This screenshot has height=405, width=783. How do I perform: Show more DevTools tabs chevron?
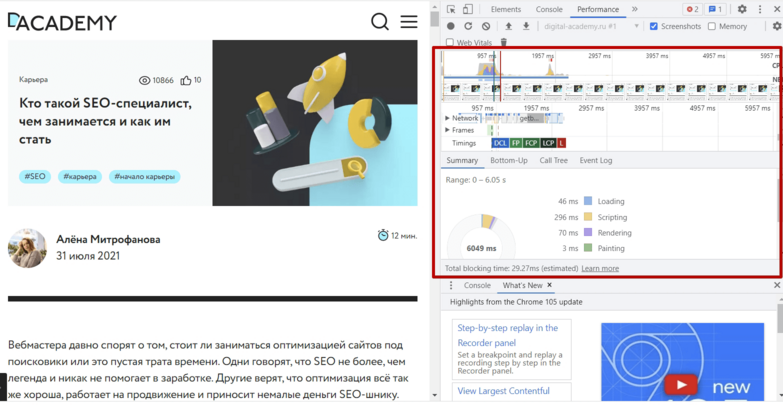(x=635, y=9)
